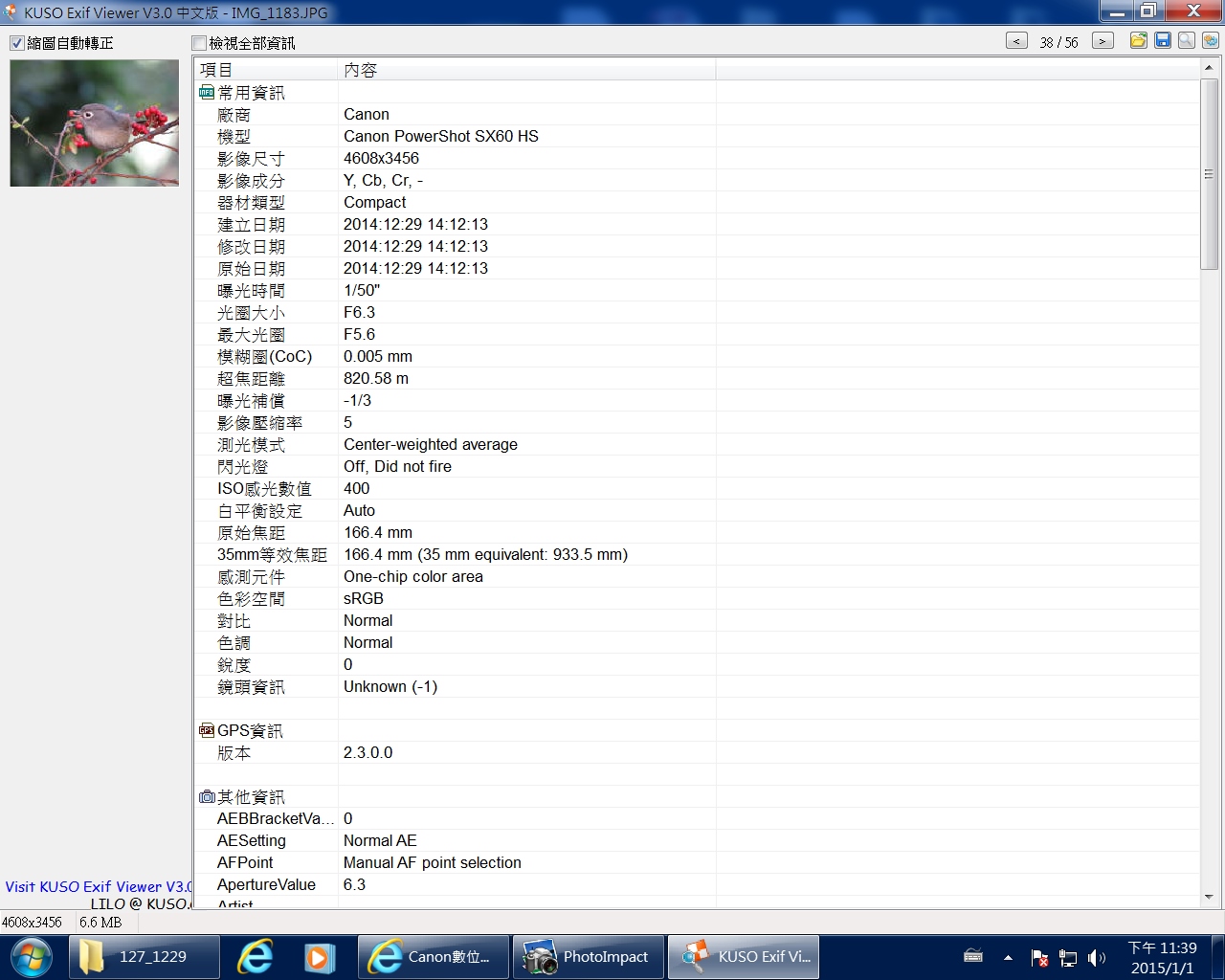
Task: Go to next image with > button
Action: pyautogui.click(x=1102, y=41)
